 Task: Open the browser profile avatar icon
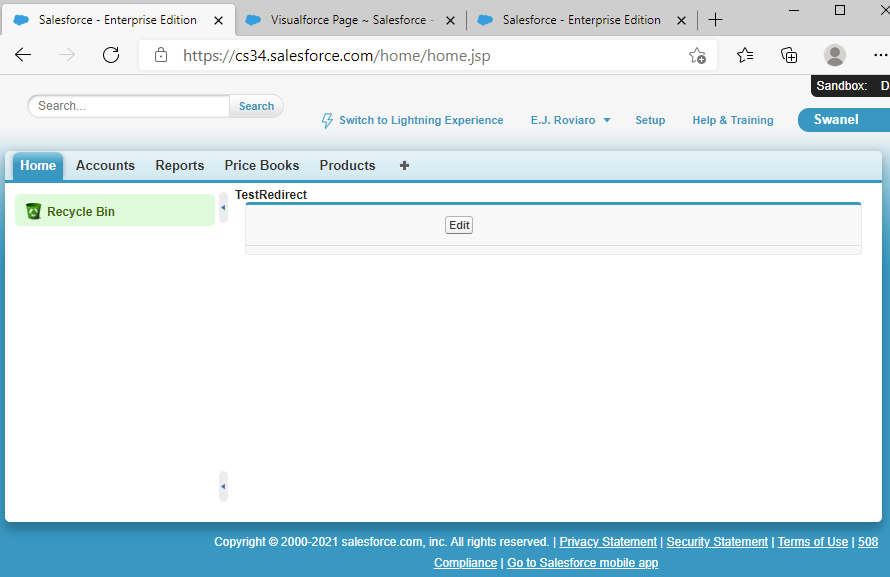click(x=834, y=56)
